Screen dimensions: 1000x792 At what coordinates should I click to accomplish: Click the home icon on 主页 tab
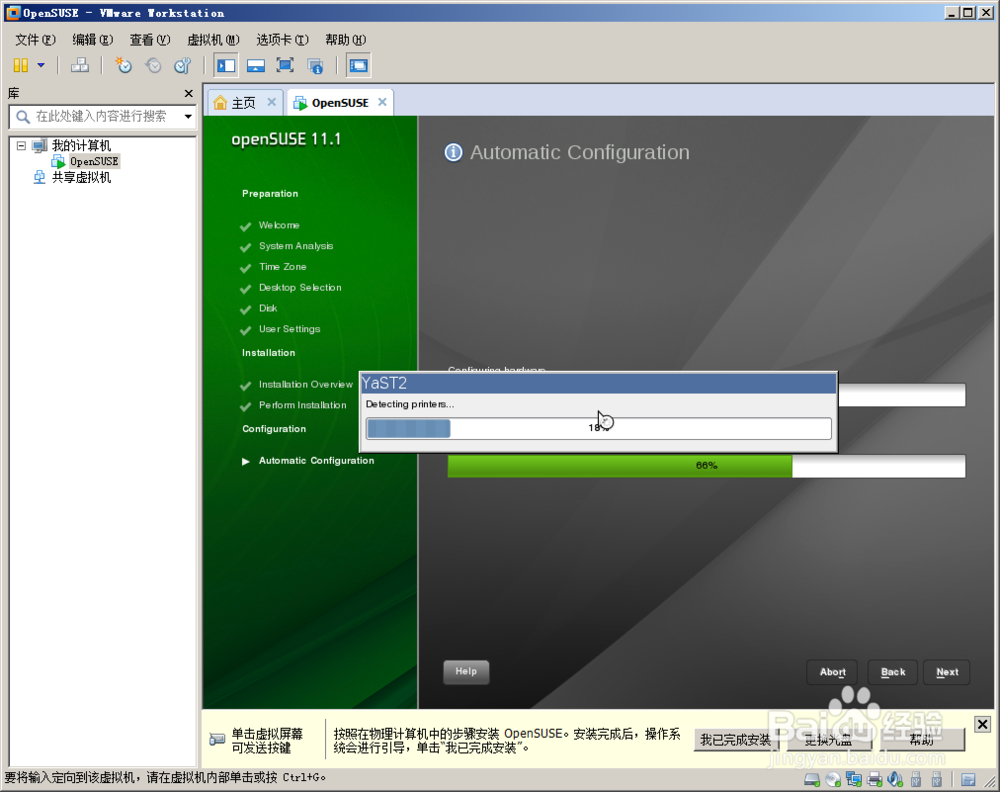(220, 103)
